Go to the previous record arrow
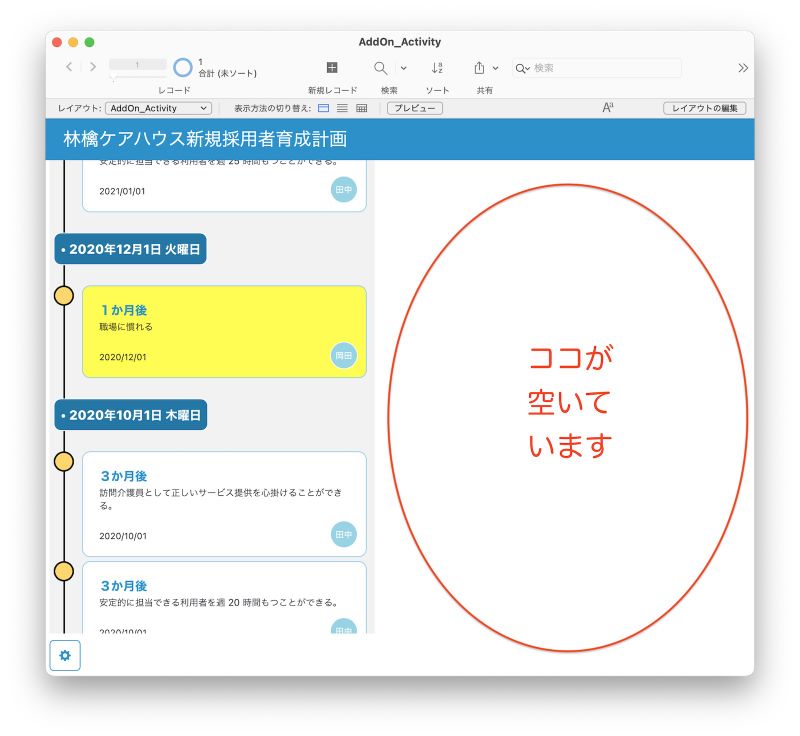The image size is (800, 736). point(69,67)
